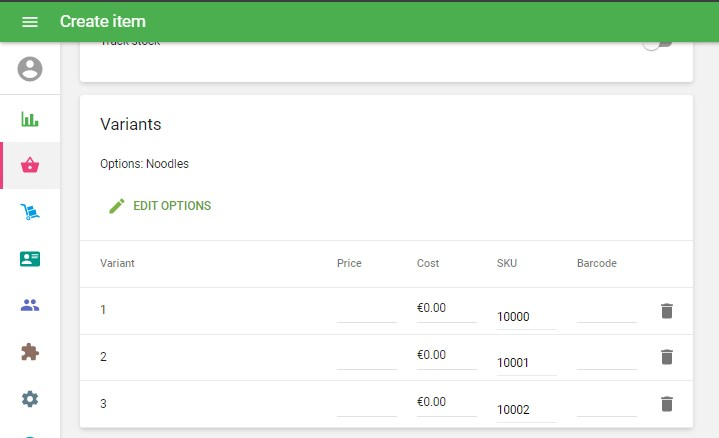Delete variant 1 with trash icon

point(667,311)
